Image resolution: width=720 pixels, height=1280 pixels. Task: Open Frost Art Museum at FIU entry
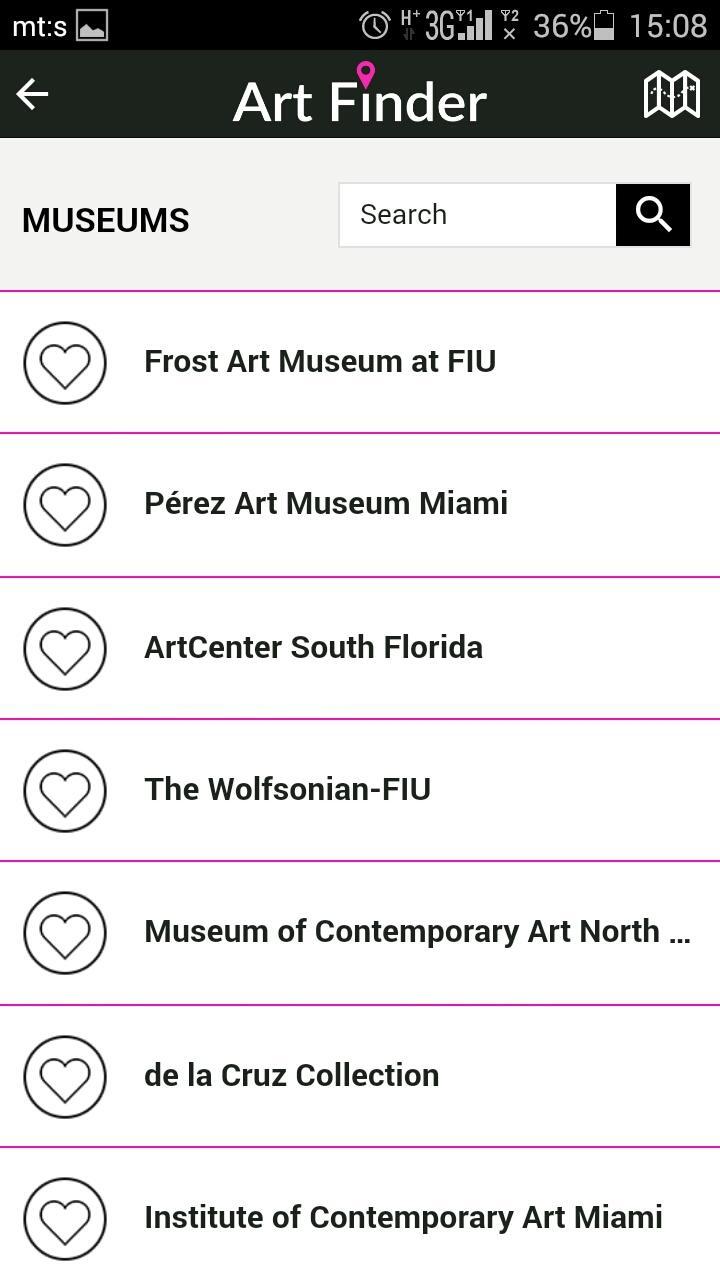pyautogui.click(x=360, y=362)
